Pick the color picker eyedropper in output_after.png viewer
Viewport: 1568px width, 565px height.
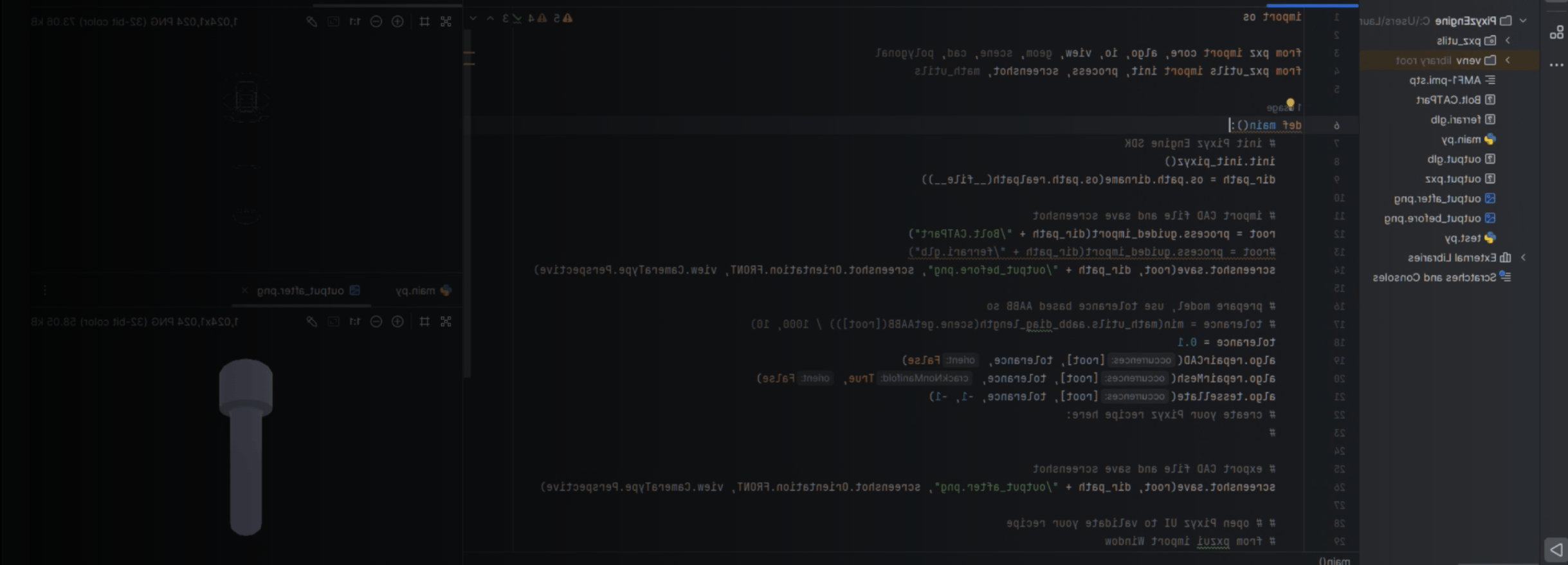click(312, 321)
